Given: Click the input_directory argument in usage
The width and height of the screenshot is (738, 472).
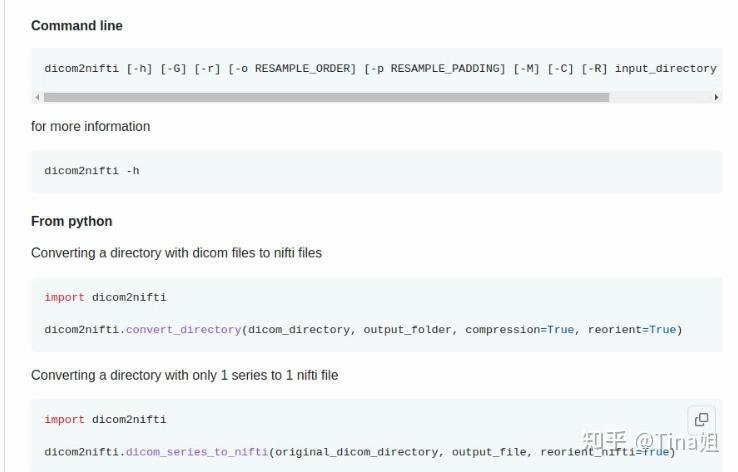Looking at the screenshot, I should coord(665,68).
